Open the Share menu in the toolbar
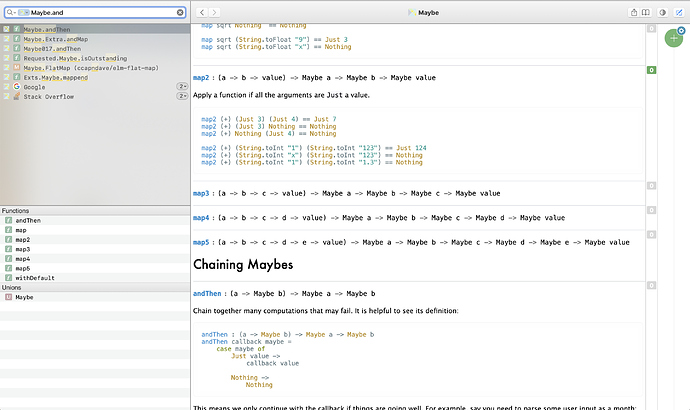 coord(634,12)
